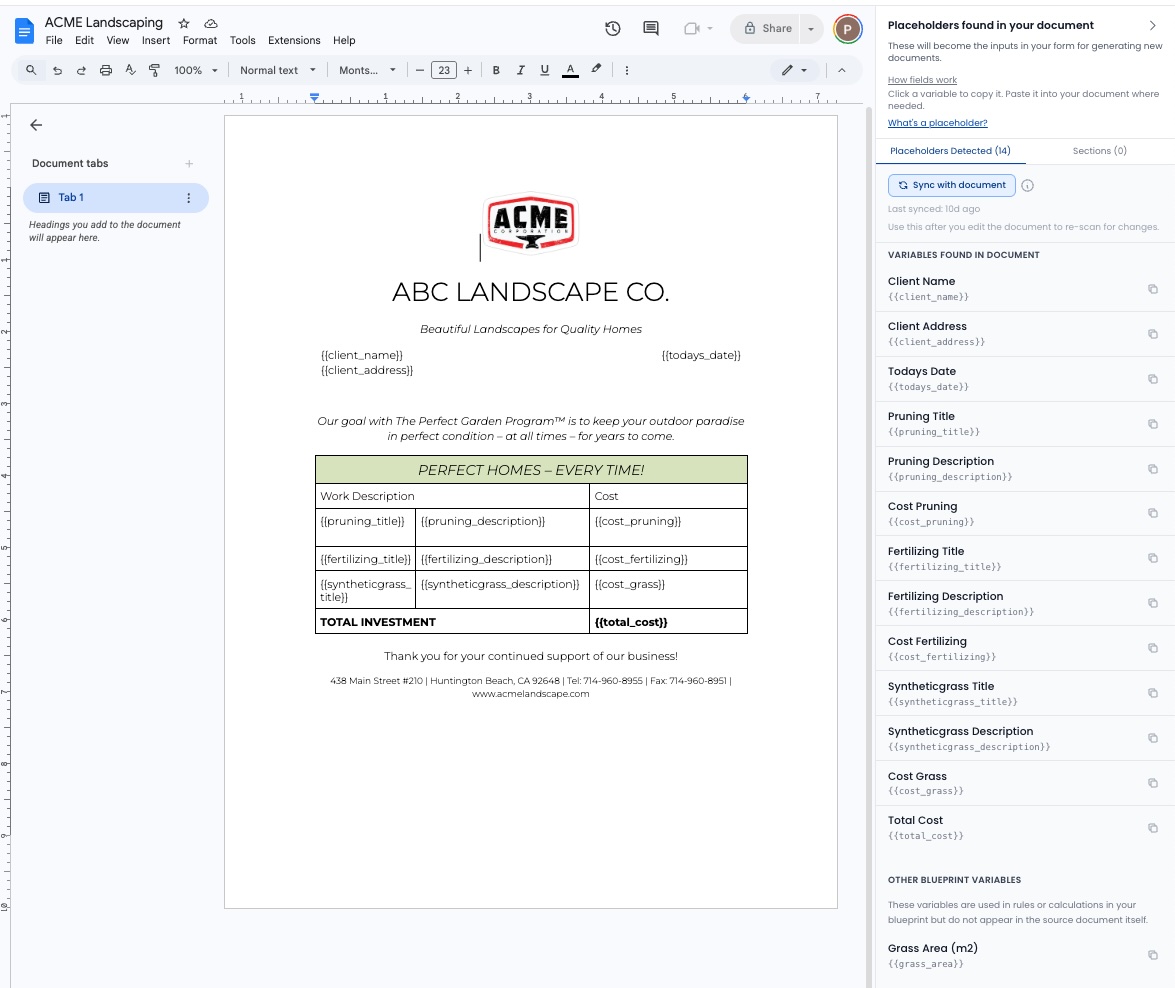Open more toolbar options menu
Screen dimensions: 1175x988
[626, 70]
